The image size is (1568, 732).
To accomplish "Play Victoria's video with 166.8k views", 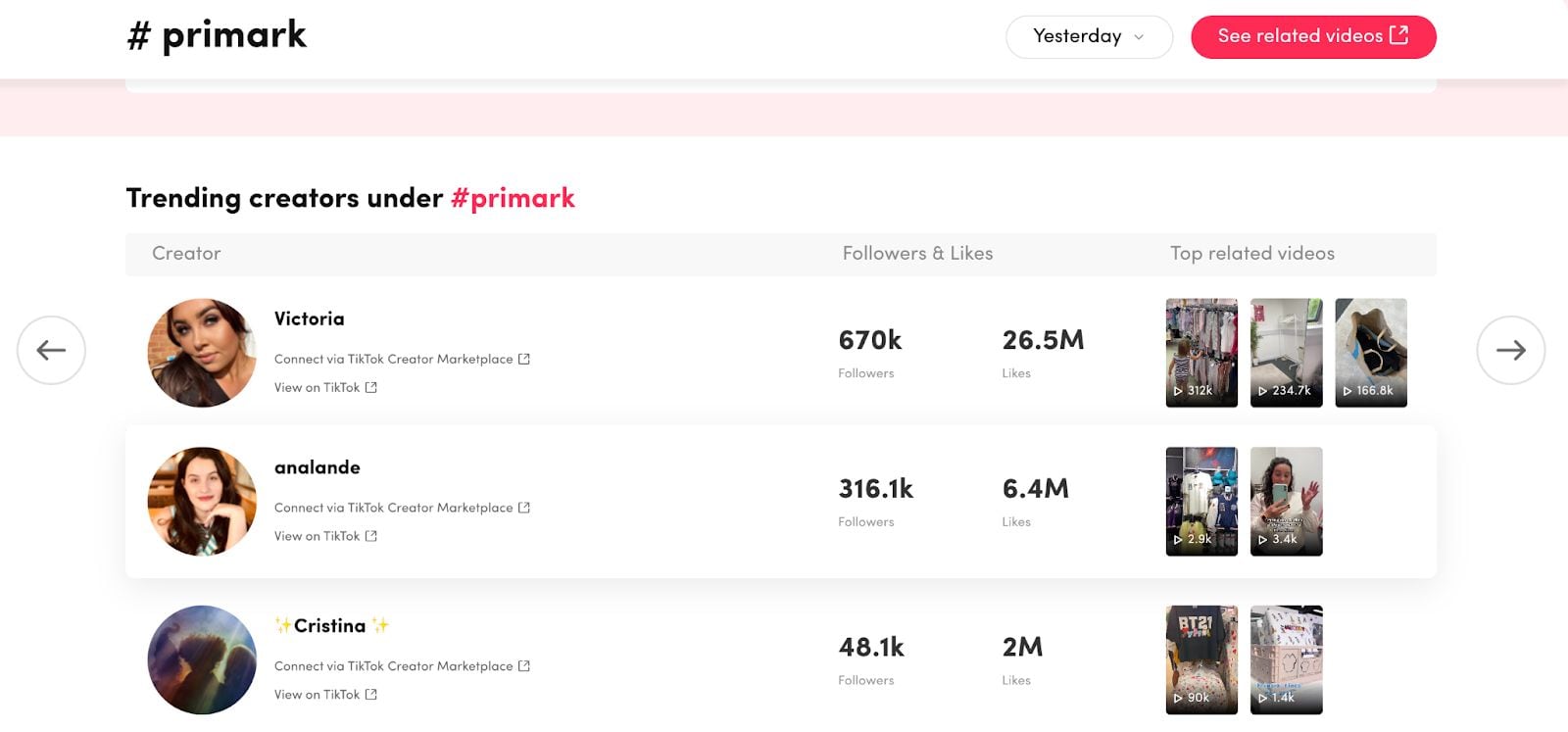I will (x=1371, y=353).
